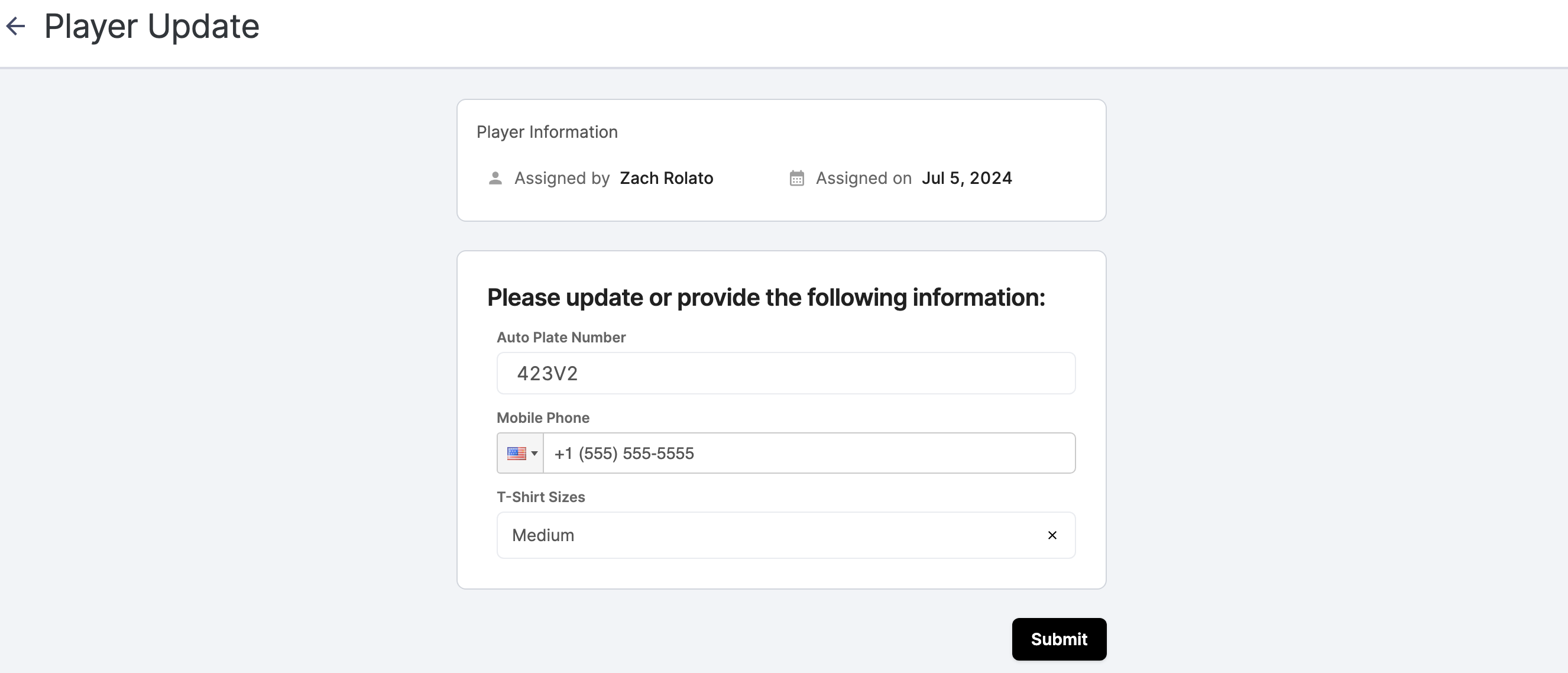
Task: Click the Mobile Phone number input
Action: 809,452
